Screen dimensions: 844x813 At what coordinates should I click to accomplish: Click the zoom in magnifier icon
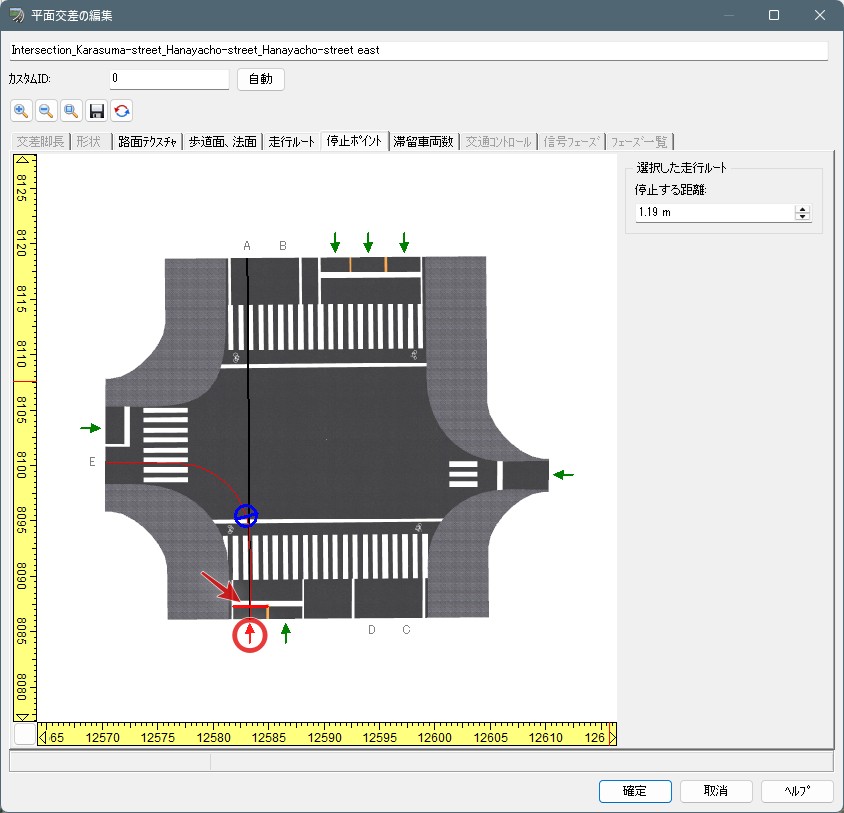pos(21,111)
